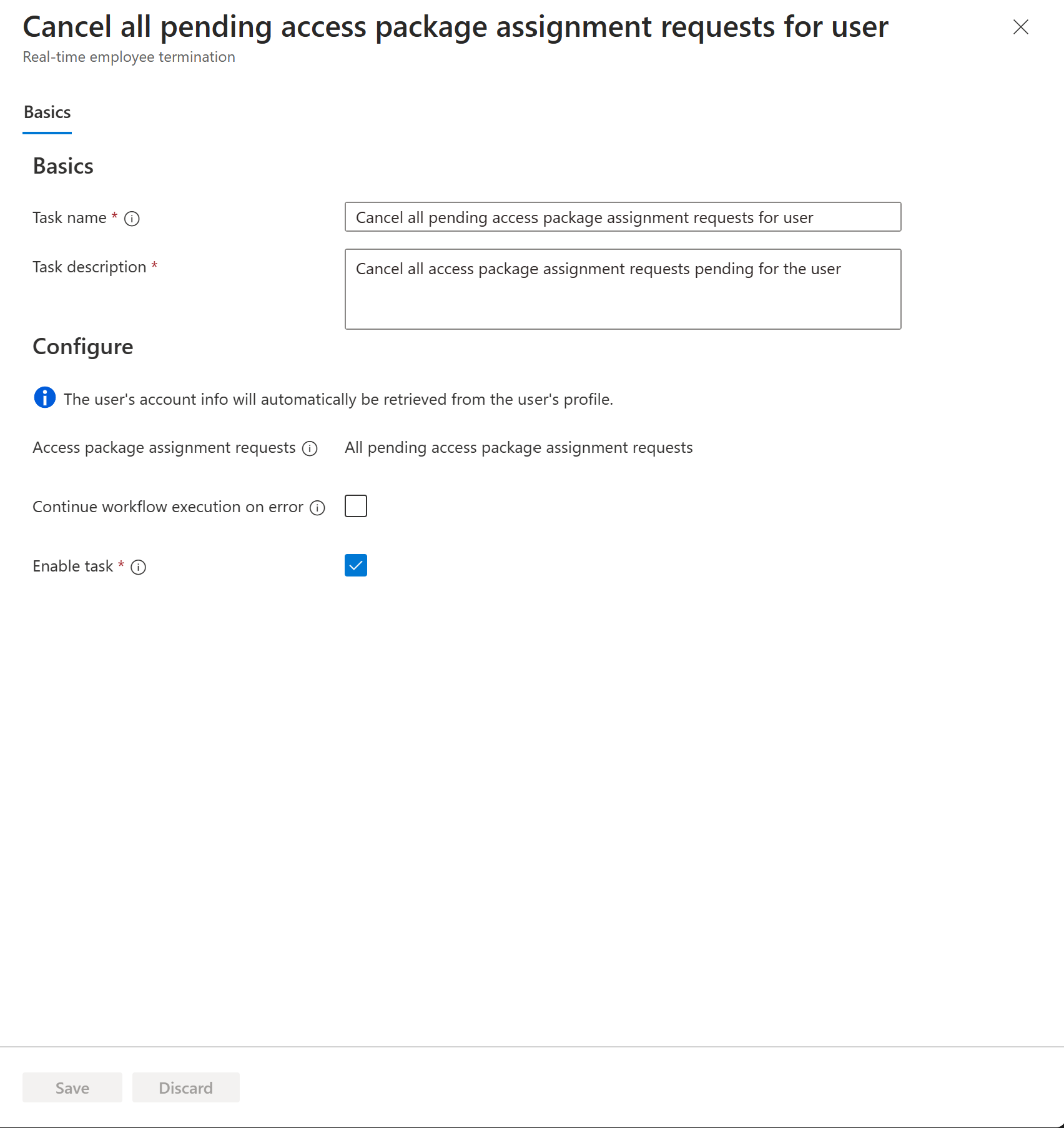This screenshot has width=1064, height=1128.
Task: Uncheck the Enable task checkbox
Action: [x=356, y=565]
